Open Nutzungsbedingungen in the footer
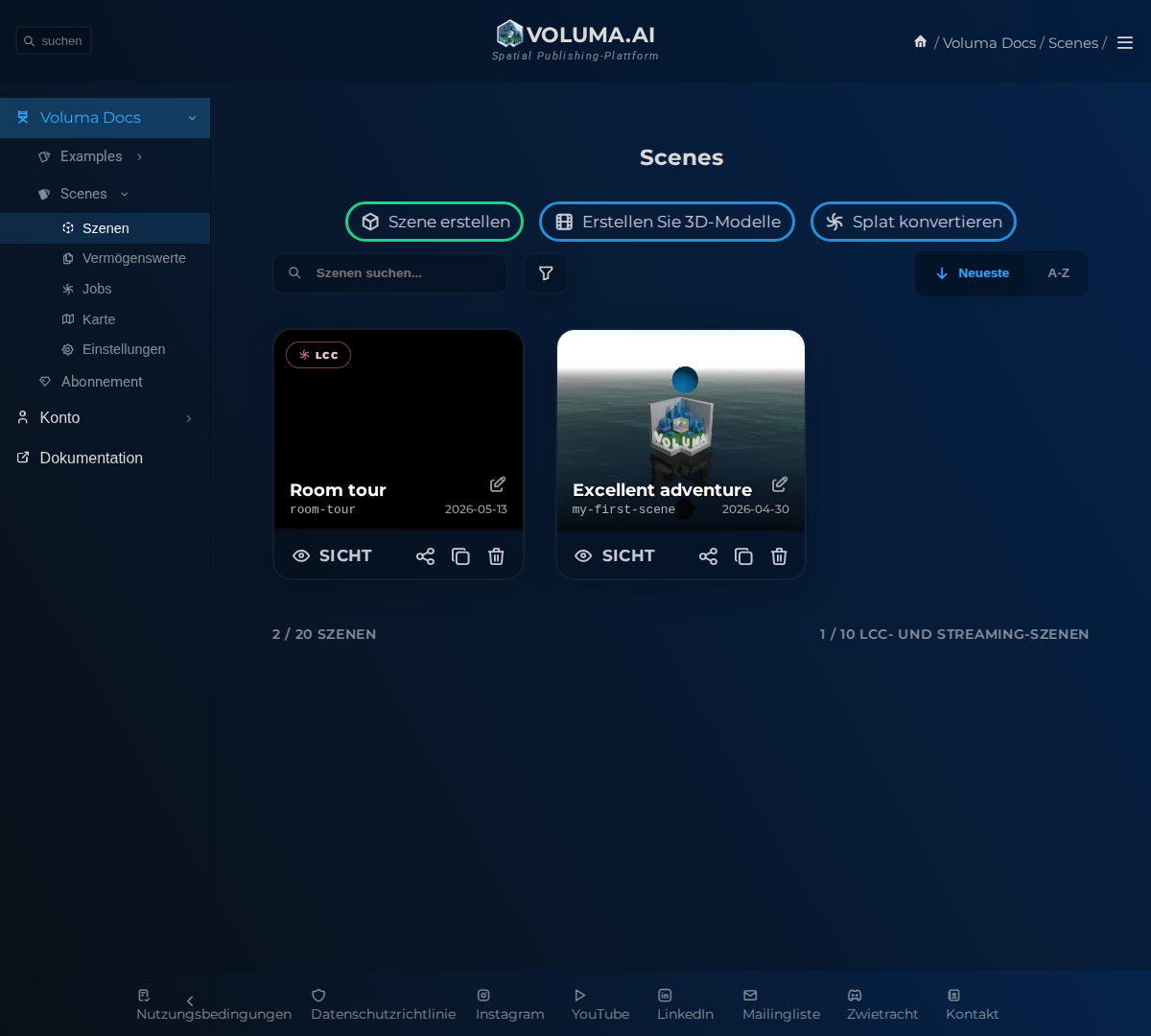Image resolution: width=1151 pixels, height=1036 pixels. click(214, 1005)
